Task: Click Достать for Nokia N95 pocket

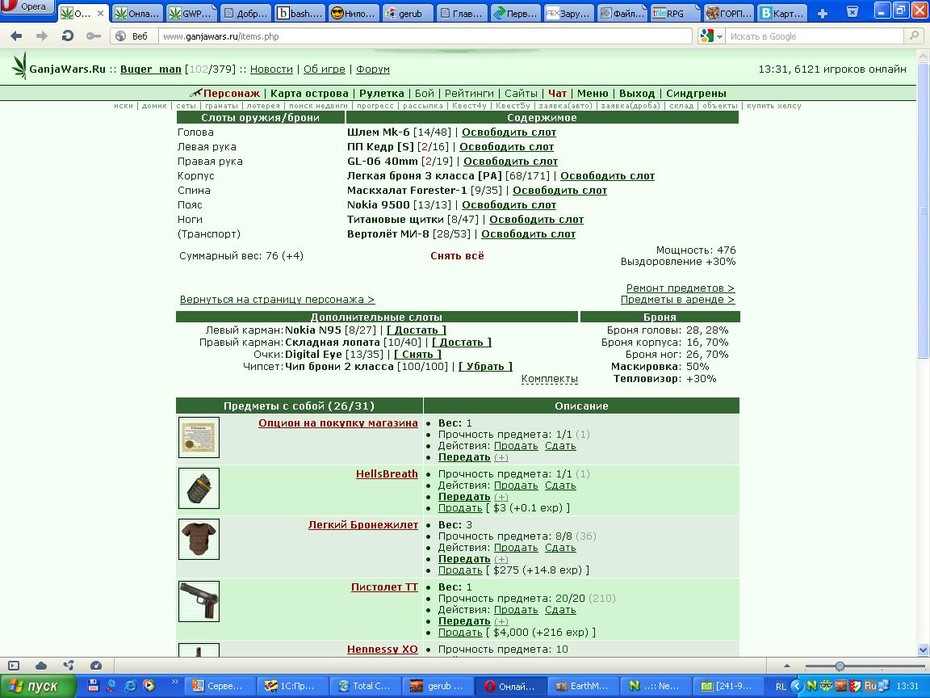Action: (416, 330)
